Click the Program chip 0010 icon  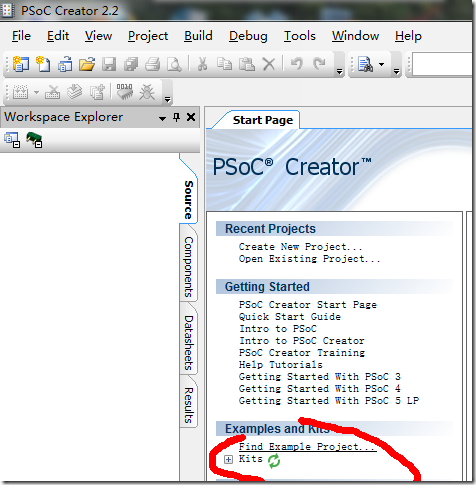tap(125, 92)
